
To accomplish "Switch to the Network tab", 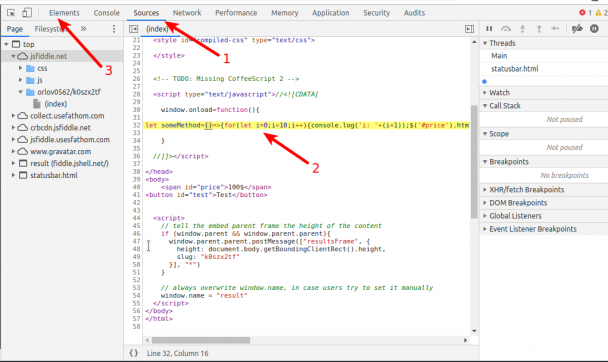I will [187, 13].
